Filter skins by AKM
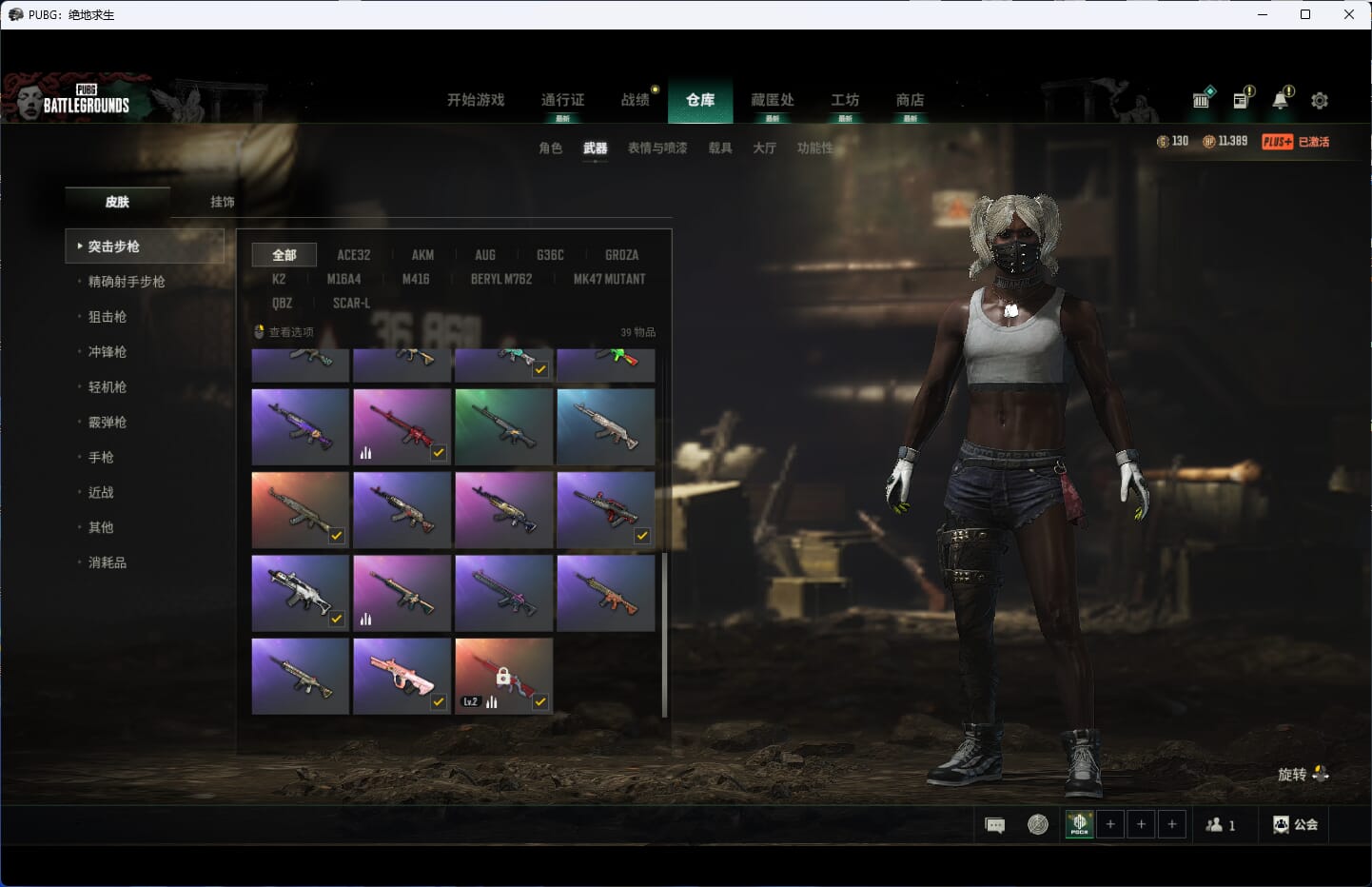 point(422,255)
